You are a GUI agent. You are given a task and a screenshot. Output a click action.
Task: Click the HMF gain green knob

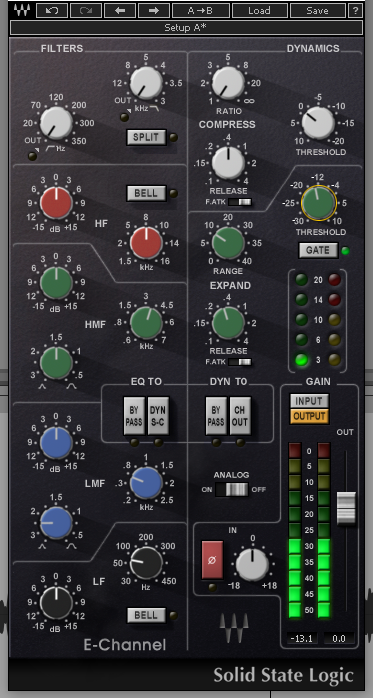coord(56,283)
